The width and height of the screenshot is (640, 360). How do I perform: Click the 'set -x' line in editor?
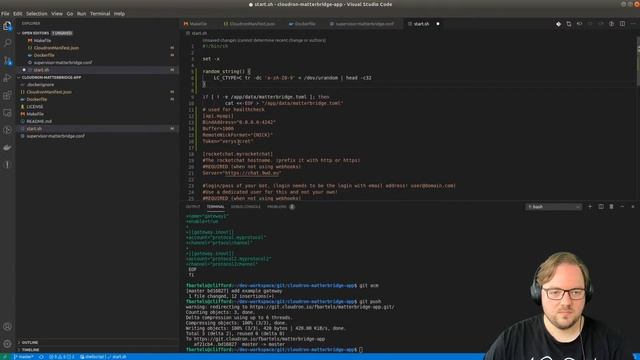point(211,59)
